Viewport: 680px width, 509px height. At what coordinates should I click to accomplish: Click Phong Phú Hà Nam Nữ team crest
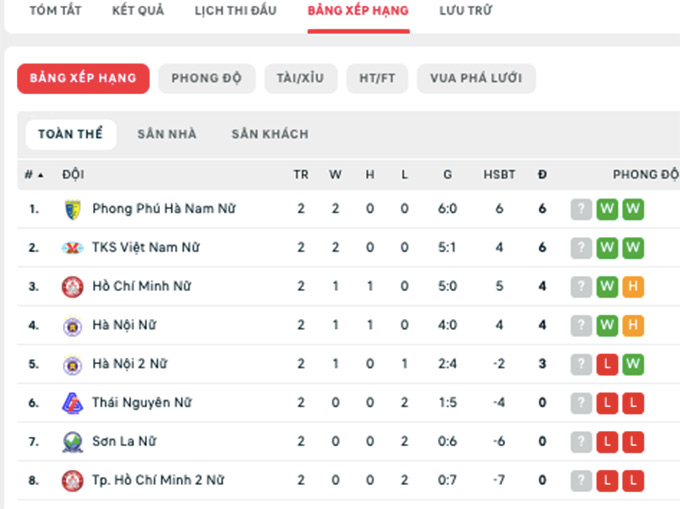(72, 209)
